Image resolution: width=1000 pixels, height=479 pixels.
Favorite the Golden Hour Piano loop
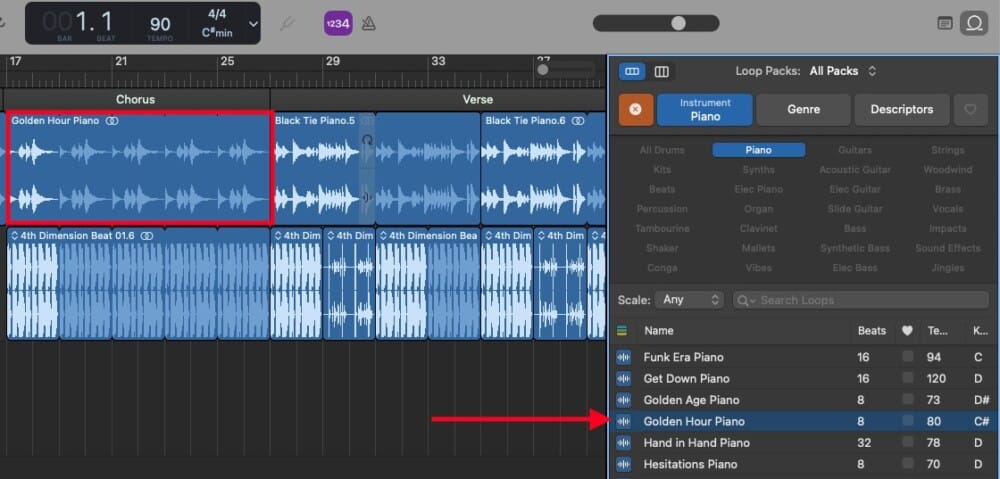click(x=908, y=420)
